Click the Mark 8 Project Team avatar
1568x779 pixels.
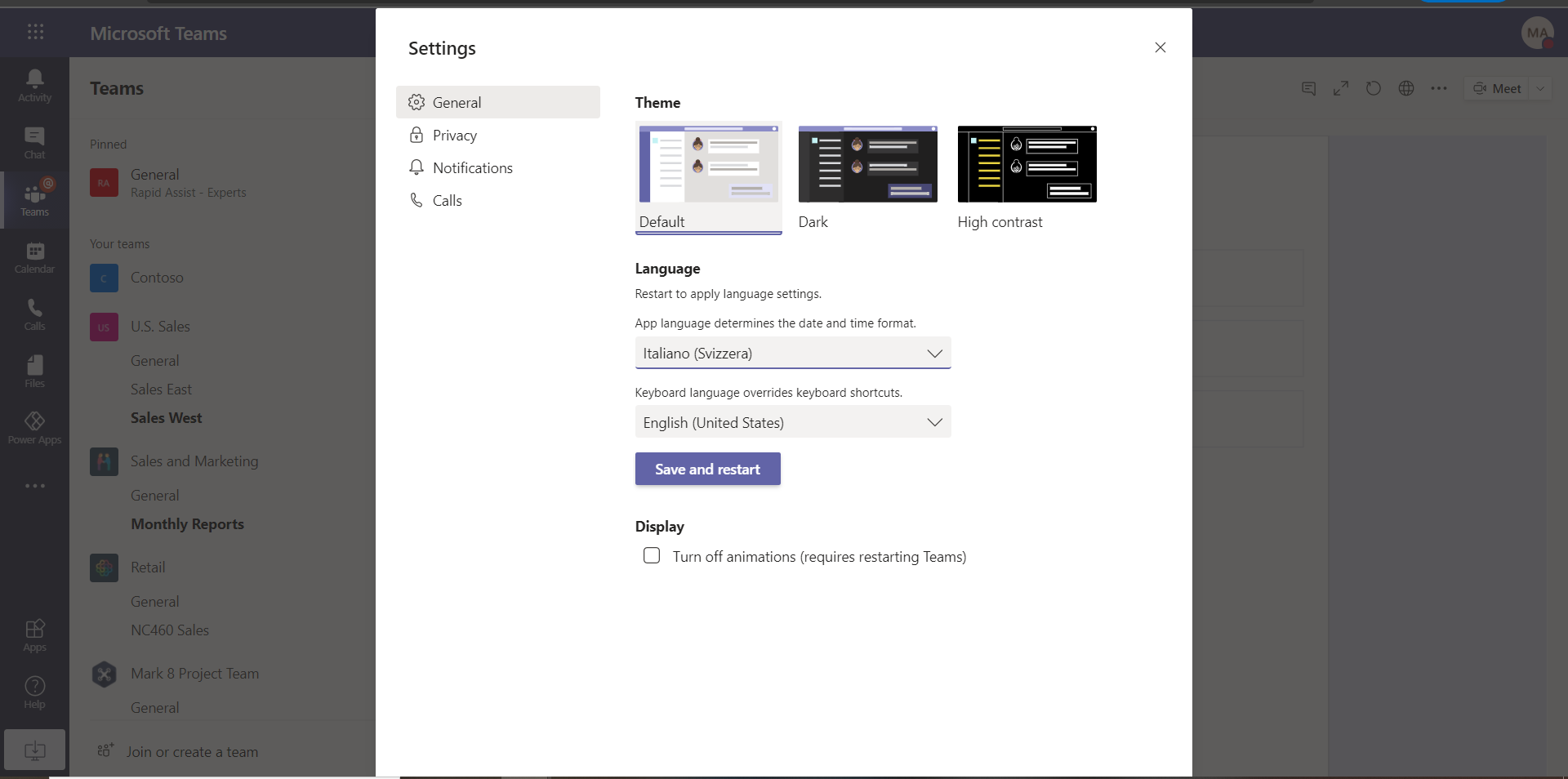tap(104, 674)
